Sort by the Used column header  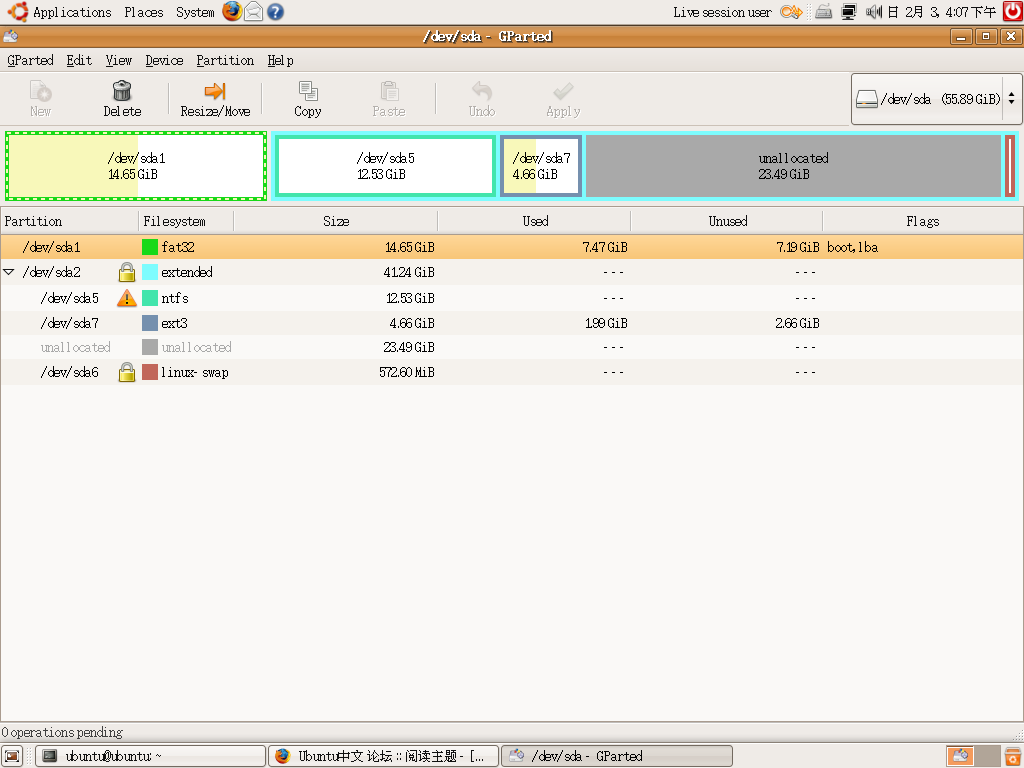click(x=534, y=221)
